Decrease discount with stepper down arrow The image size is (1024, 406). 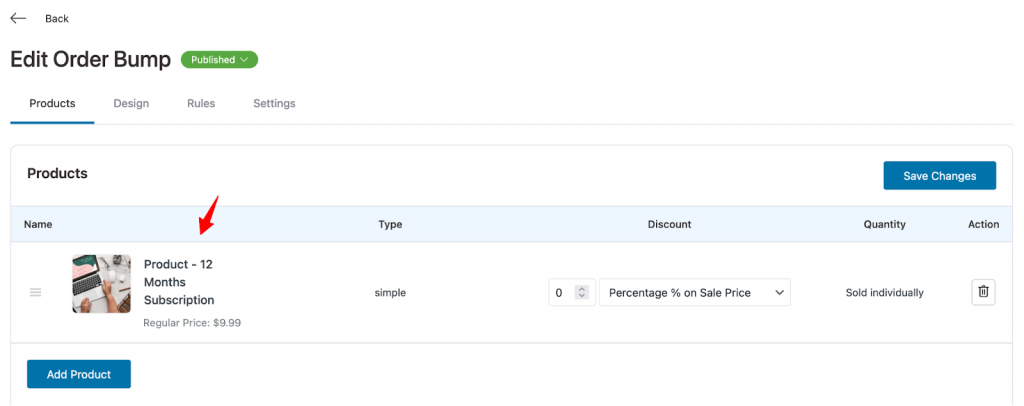pos(581,296)
